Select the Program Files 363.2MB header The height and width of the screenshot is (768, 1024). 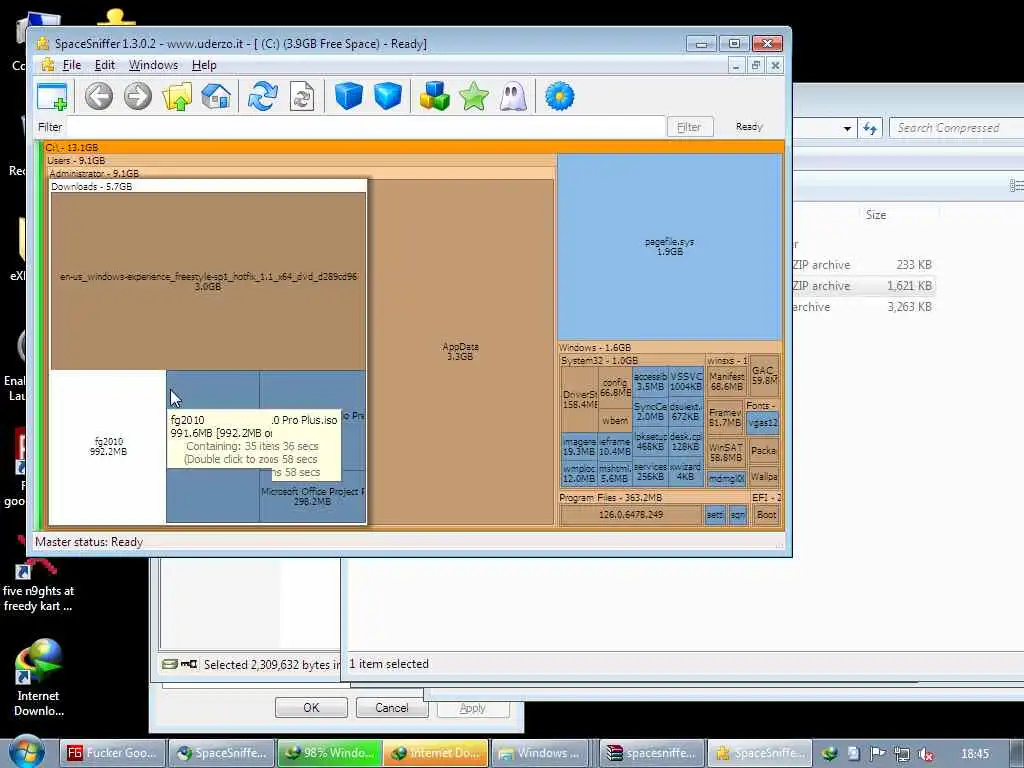click(653, 497)
